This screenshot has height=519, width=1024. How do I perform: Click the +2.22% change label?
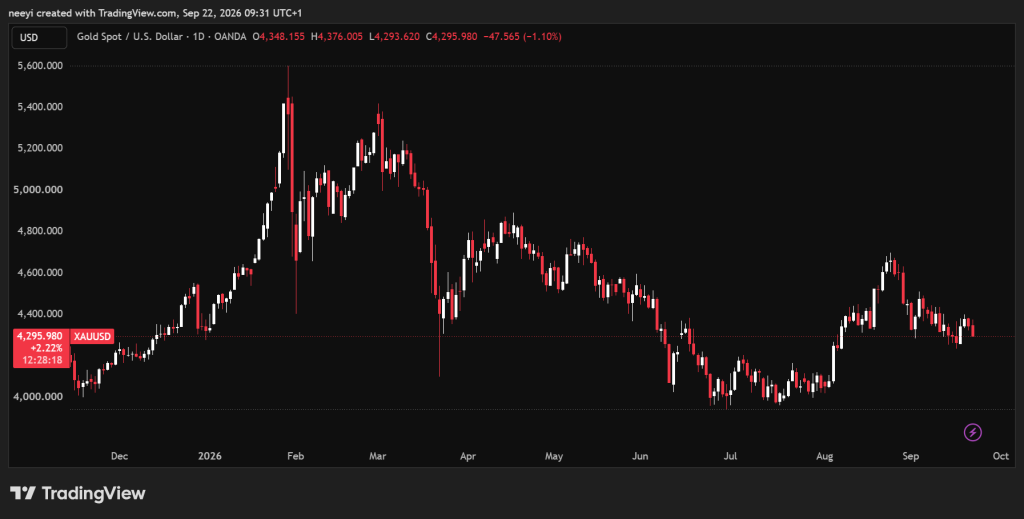(x=46, y=348)
